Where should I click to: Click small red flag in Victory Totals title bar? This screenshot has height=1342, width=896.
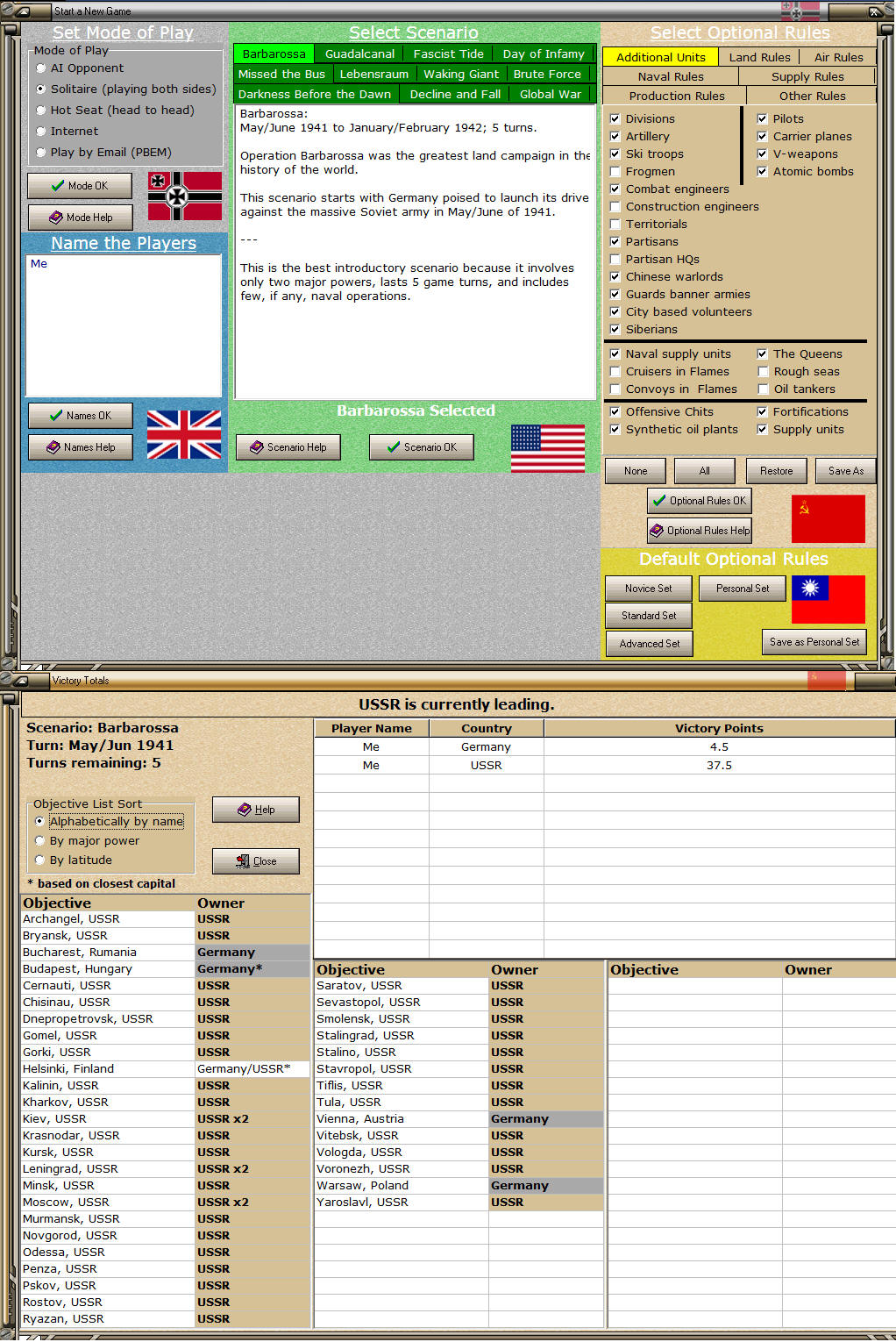[826, 680]
